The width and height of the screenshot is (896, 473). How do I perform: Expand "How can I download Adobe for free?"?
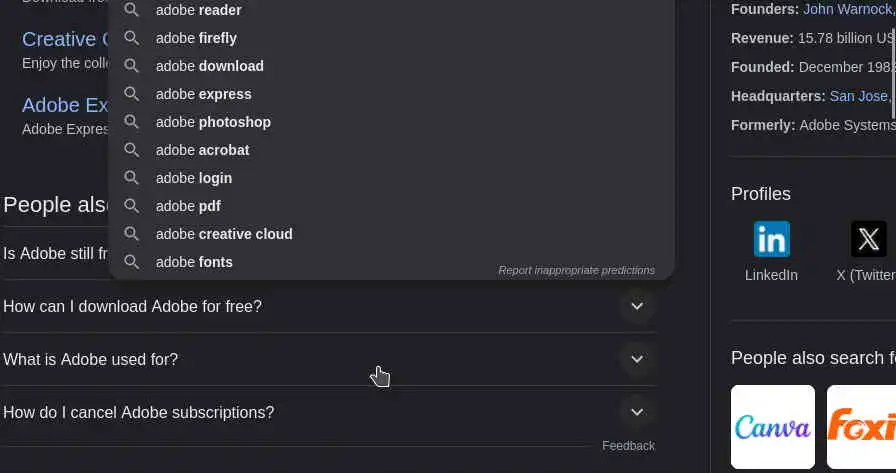point(637,306)
